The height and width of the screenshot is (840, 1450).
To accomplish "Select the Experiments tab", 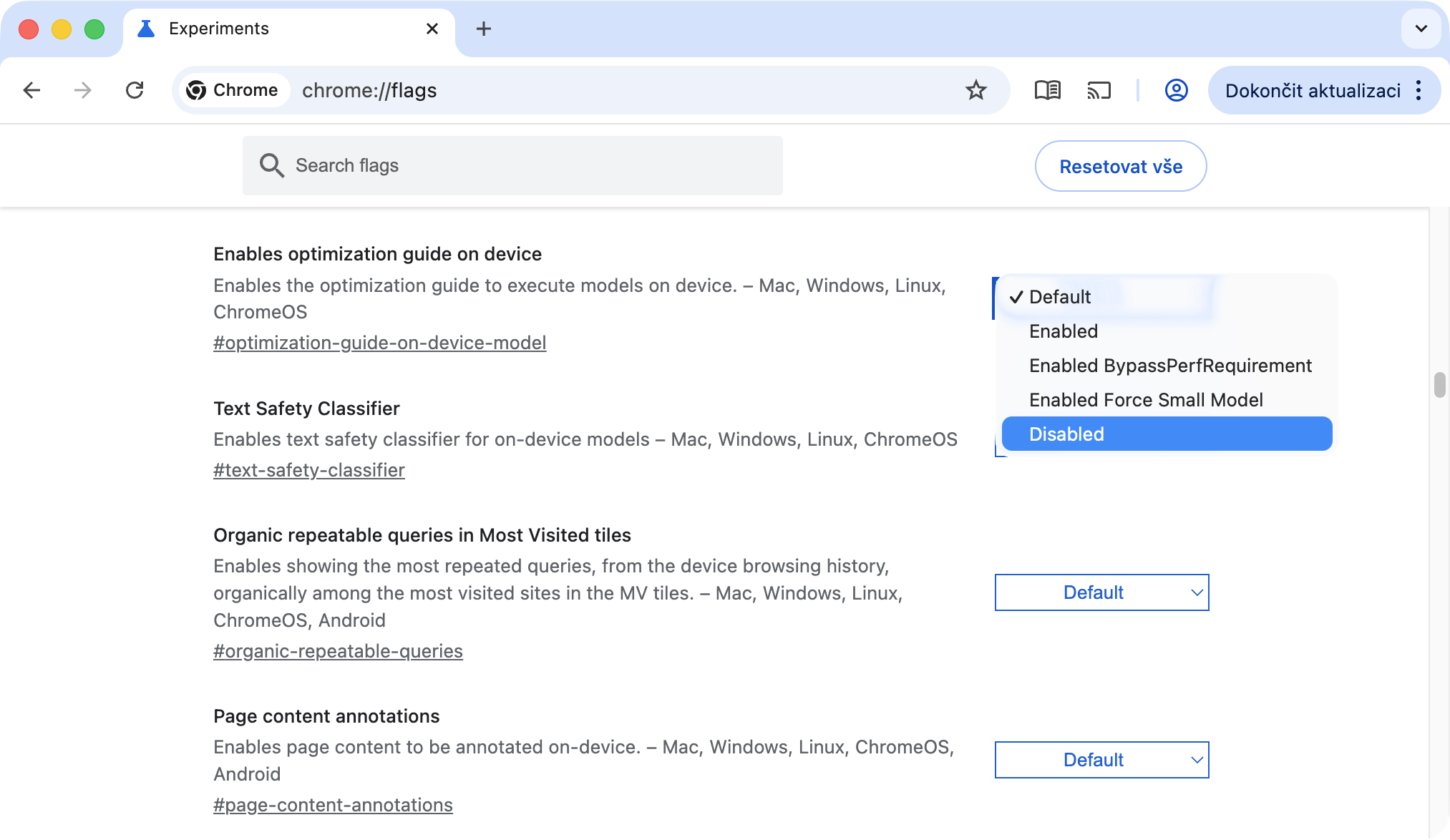I will pyautogui.click(x=289, y=29).
